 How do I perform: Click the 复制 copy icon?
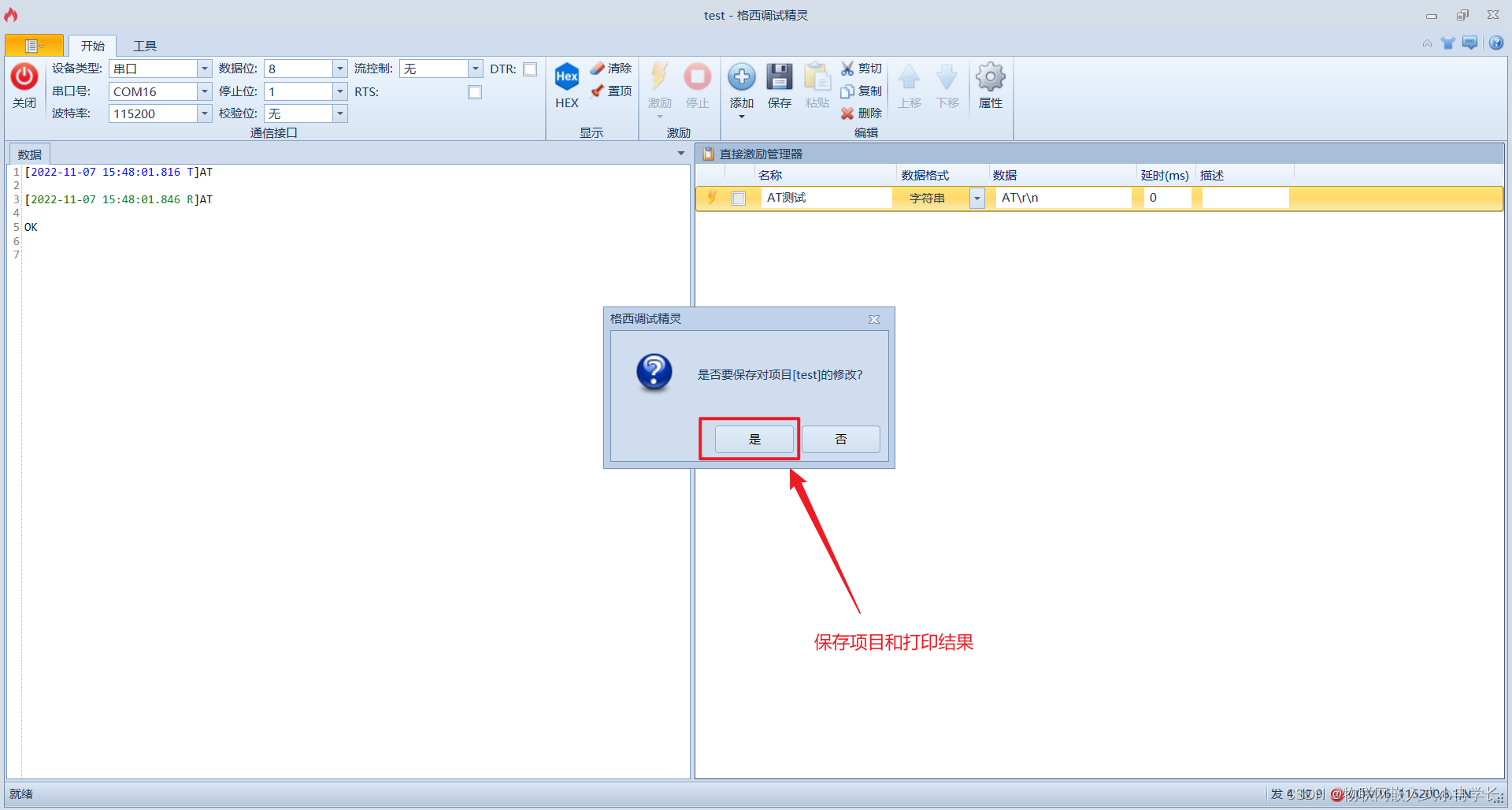point(847,91)
